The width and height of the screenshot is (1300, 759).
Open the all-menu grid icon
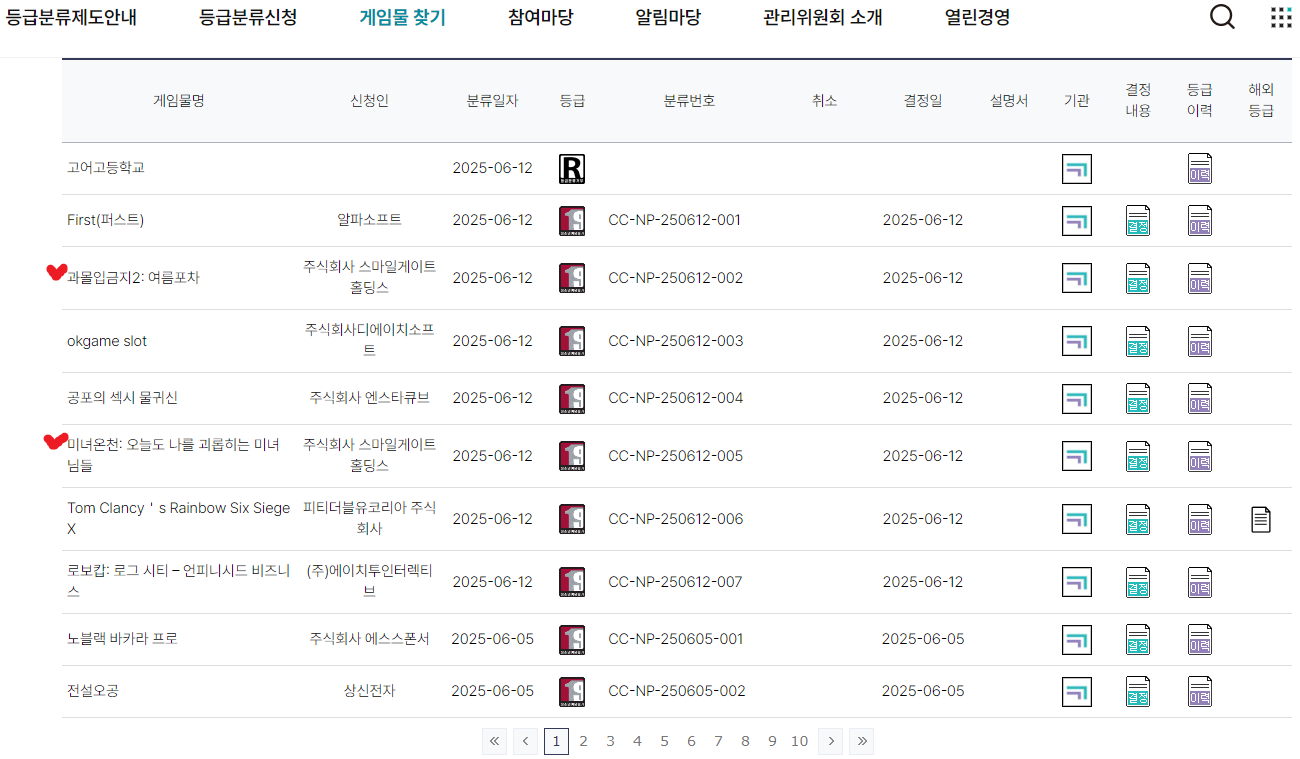click(1280, 18)
